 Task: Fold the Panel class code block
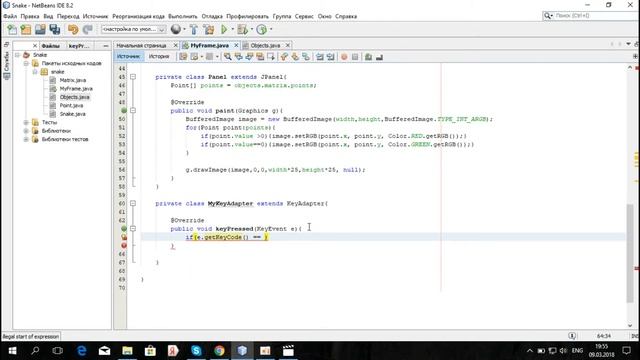[x=133, y=77]
